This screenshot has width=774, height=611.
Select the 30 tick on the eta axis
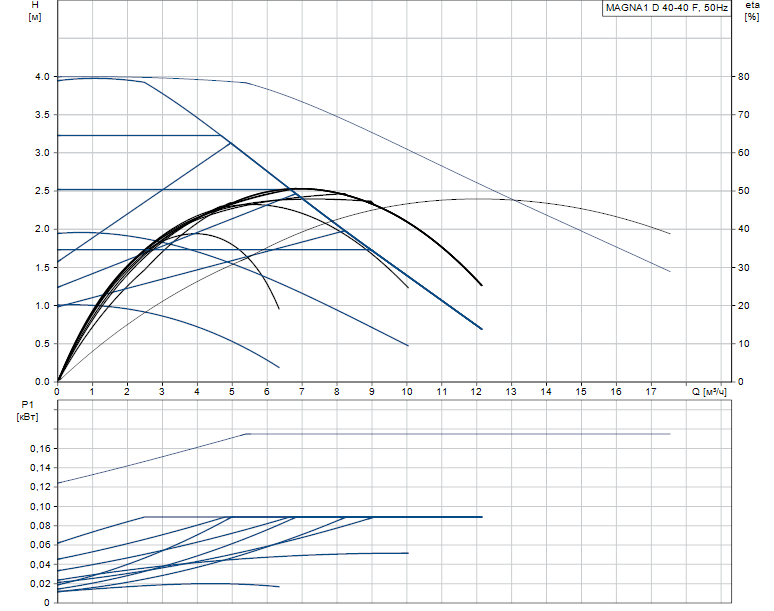743,268
